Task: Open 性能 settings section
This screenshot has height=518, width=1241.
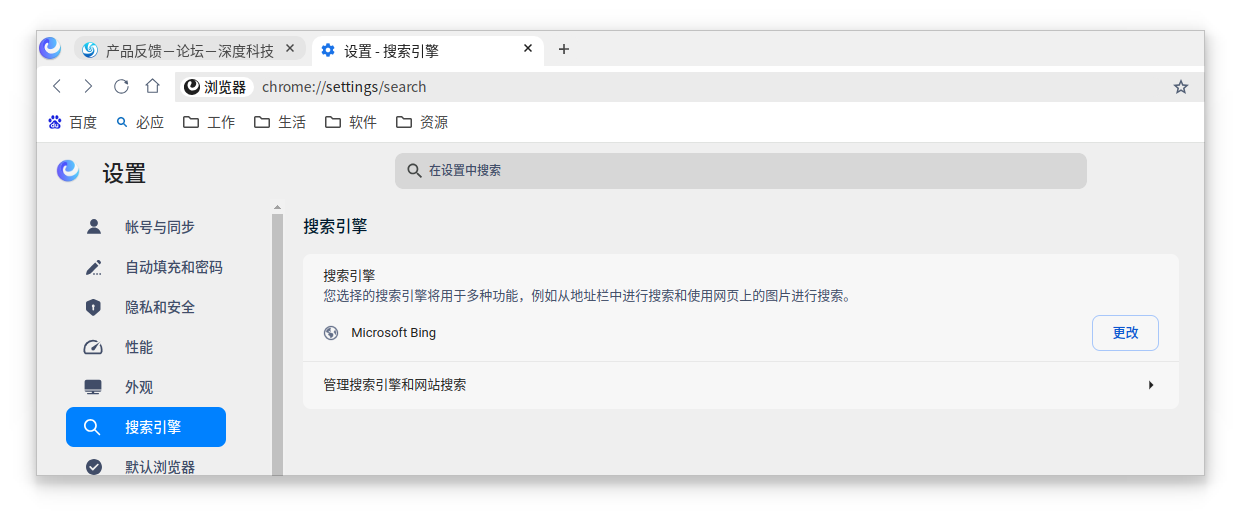Action: pos(146,347)
